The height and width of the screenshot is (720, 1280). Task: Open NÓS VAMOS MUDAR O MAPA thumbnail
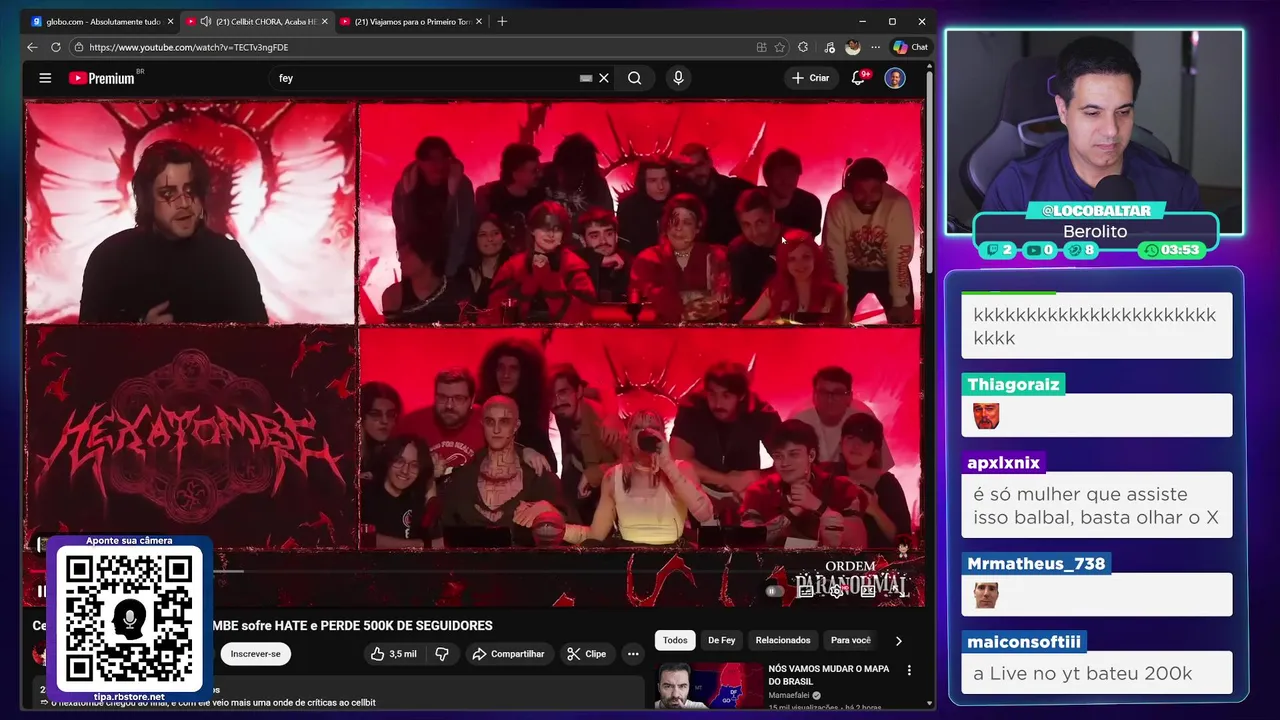[x=709, y=687]
